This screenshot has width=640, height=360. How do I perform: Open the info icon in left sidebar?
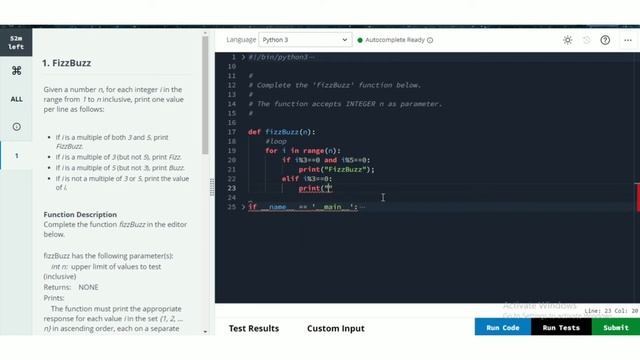pyautogui.click(x=16, y=127)
